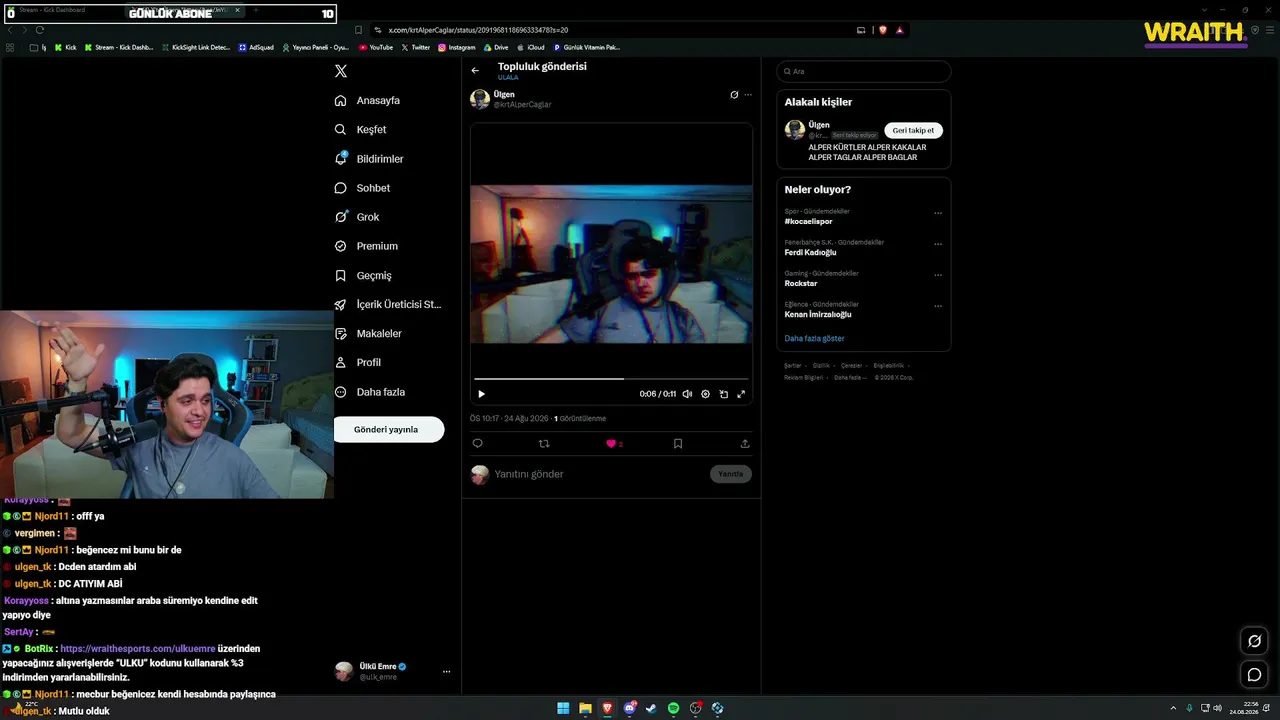1280x720 pixels.
Task: Open the Kenan İmirzalıoğlu trend
Action: [818, 315]
